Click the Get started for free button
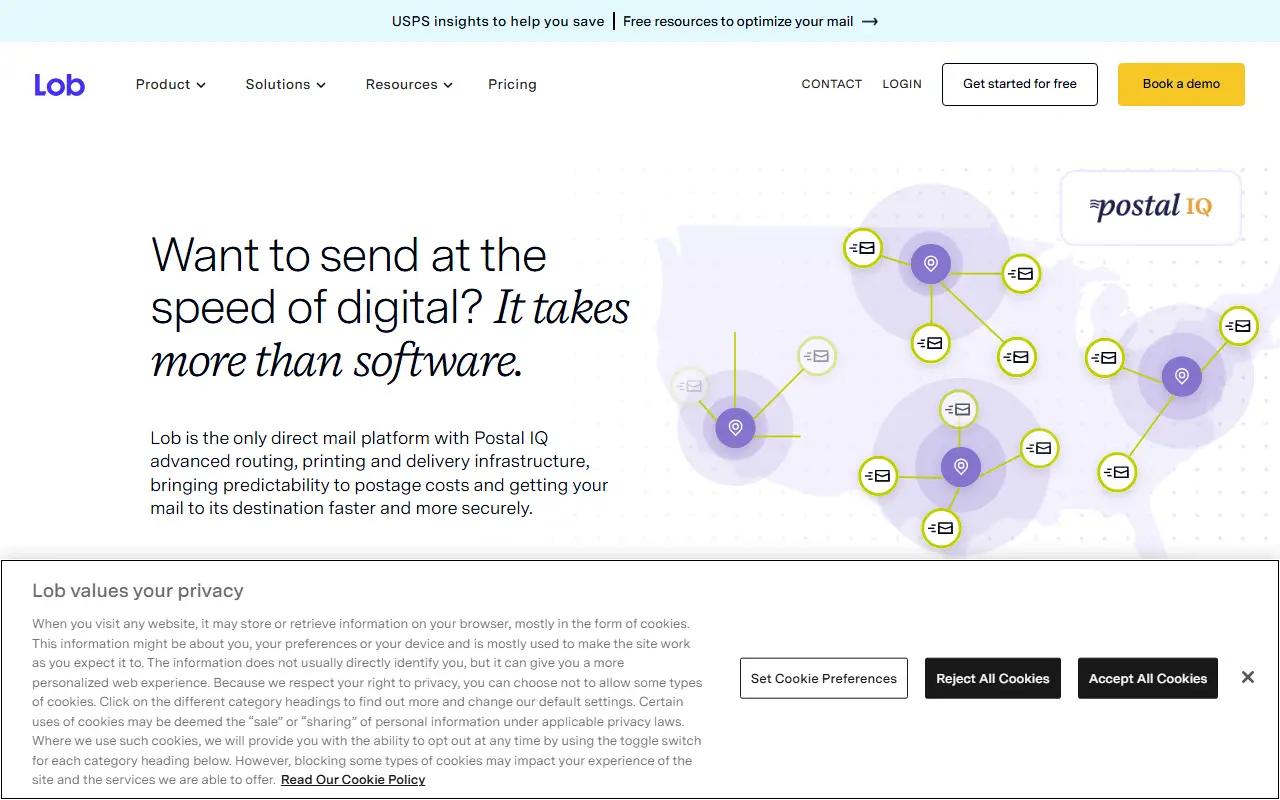This screenshot has height=800, width=1280. 1020,84
